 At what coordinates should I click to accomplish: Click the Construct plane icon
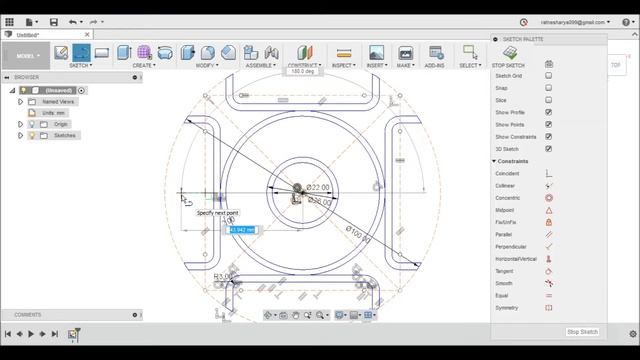pos(304,53)
